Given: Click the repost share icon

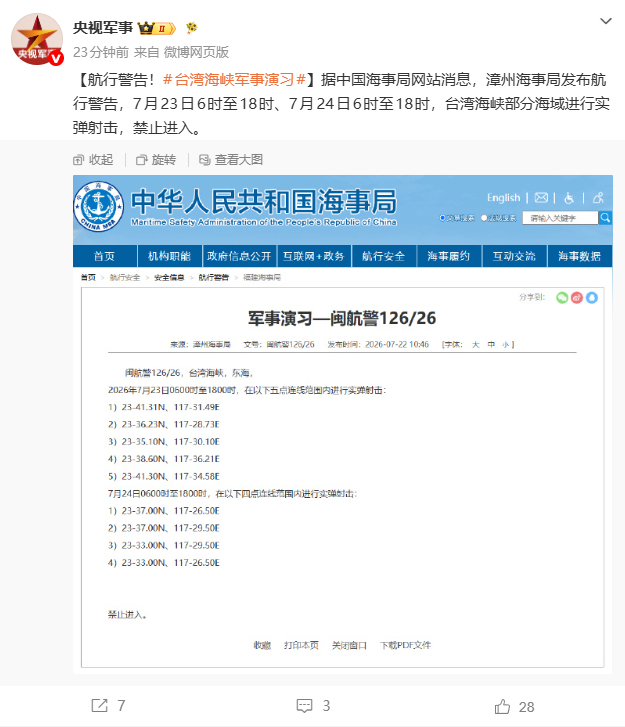Looking at the screenshot, I should click(x=100, y=706).
